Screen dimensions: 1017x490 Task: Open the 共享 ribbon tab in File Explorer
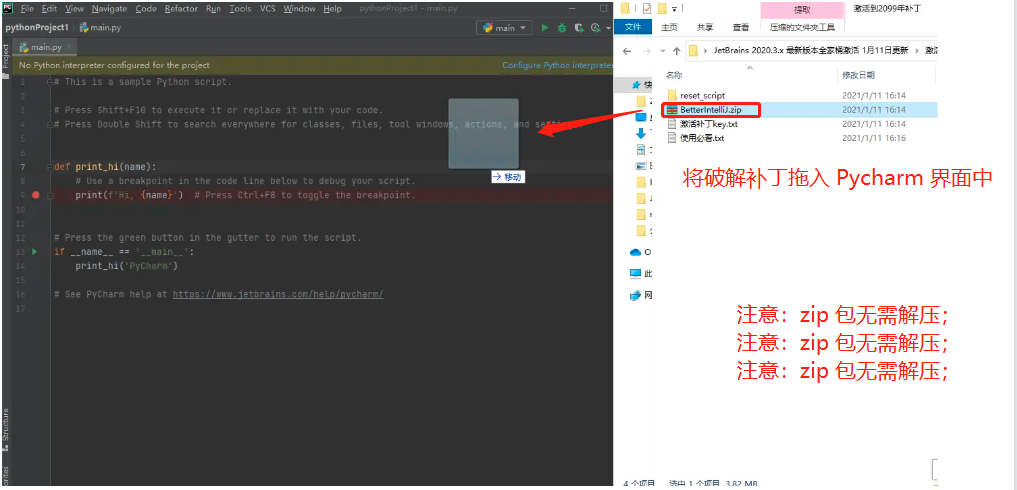click(704, 27)
